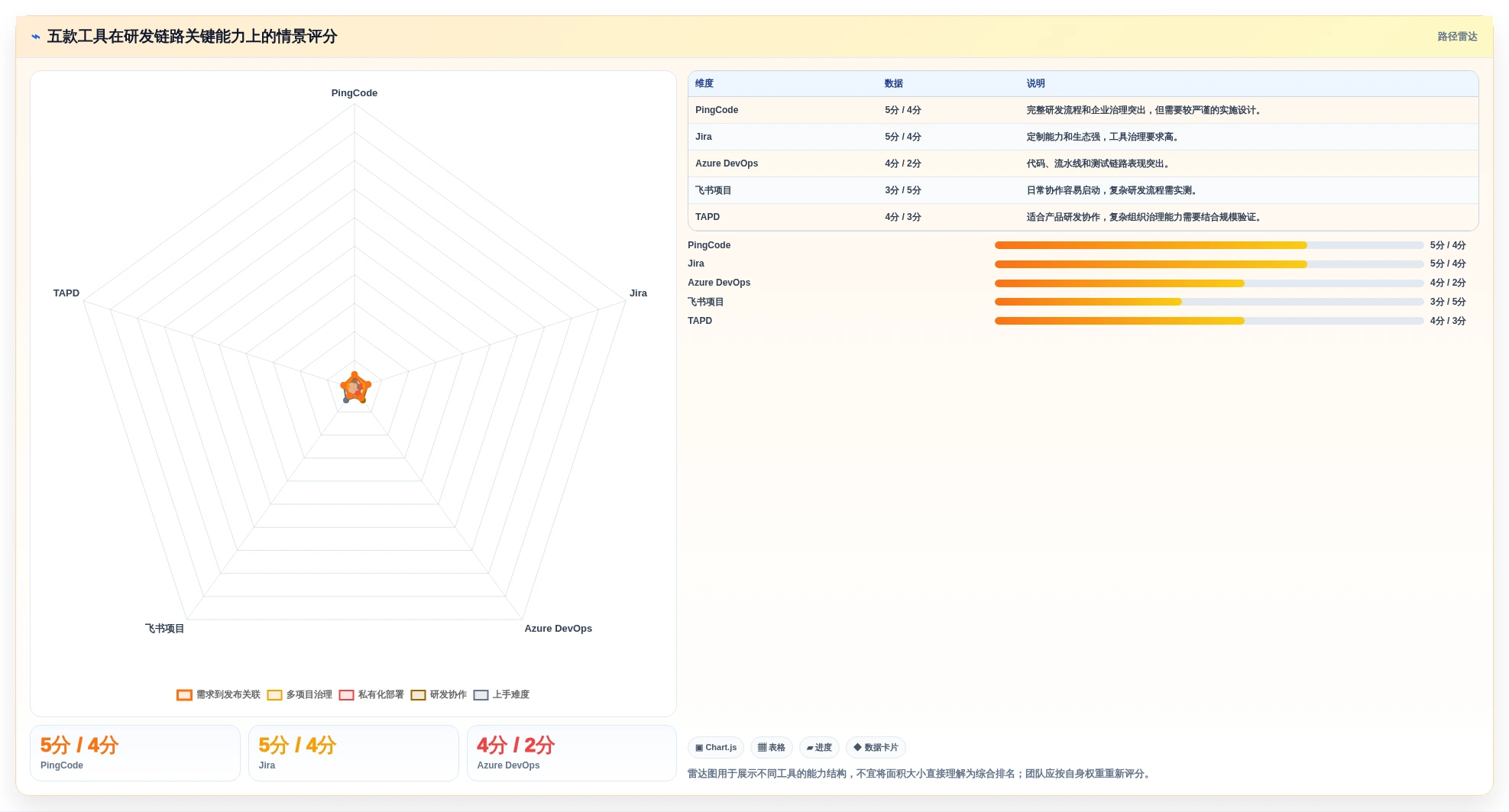The width and height of the screenshot is (1509, 812).
Task: Select the 数据卡片 tag chip
Action: point(876,748)
